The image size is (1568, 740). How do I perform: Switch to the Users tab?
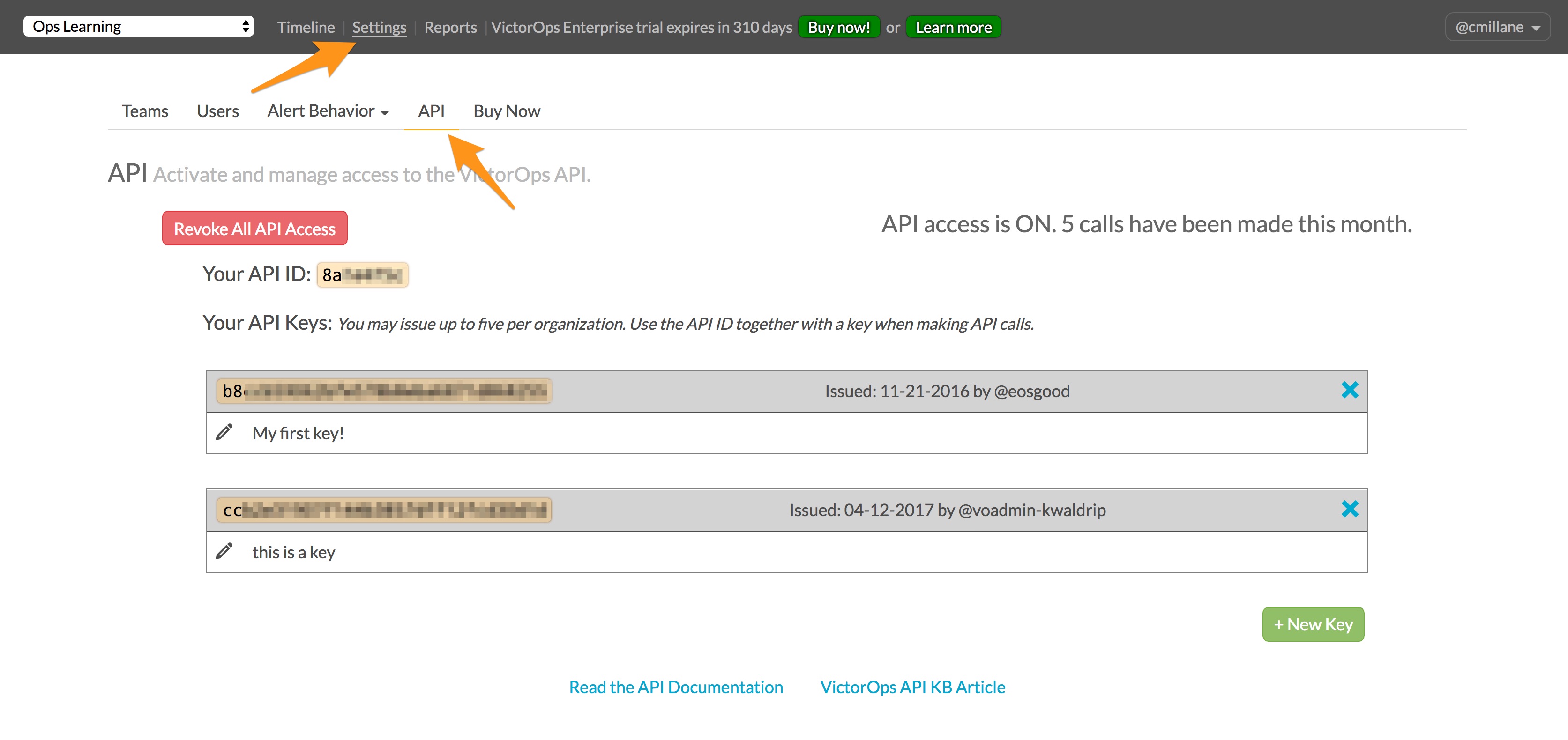(x=218, y=111)
